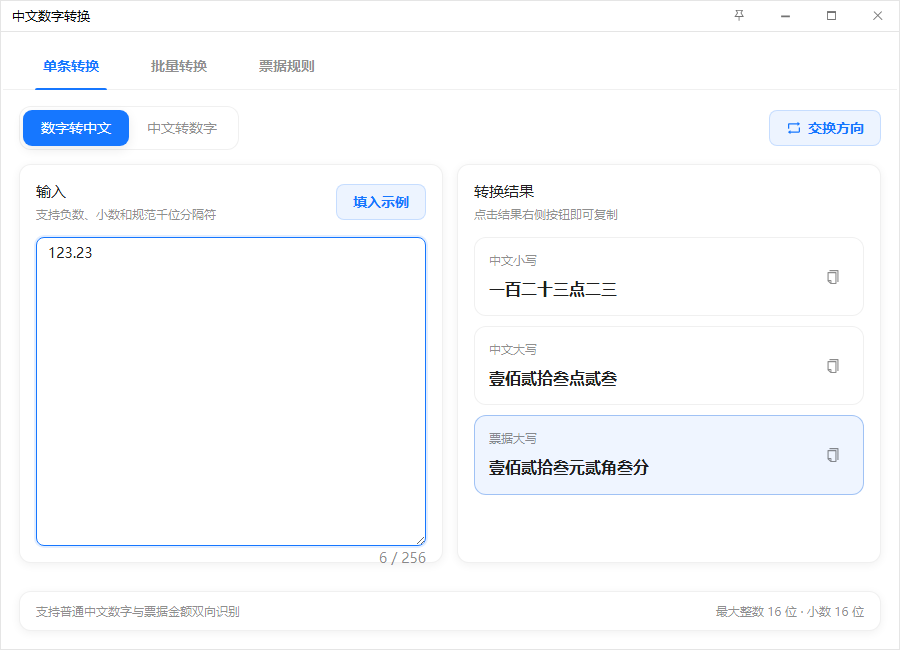Click the 交换方向 button
Screen dimensions: 900x650
pyautogui.click(x=825, y=128)
